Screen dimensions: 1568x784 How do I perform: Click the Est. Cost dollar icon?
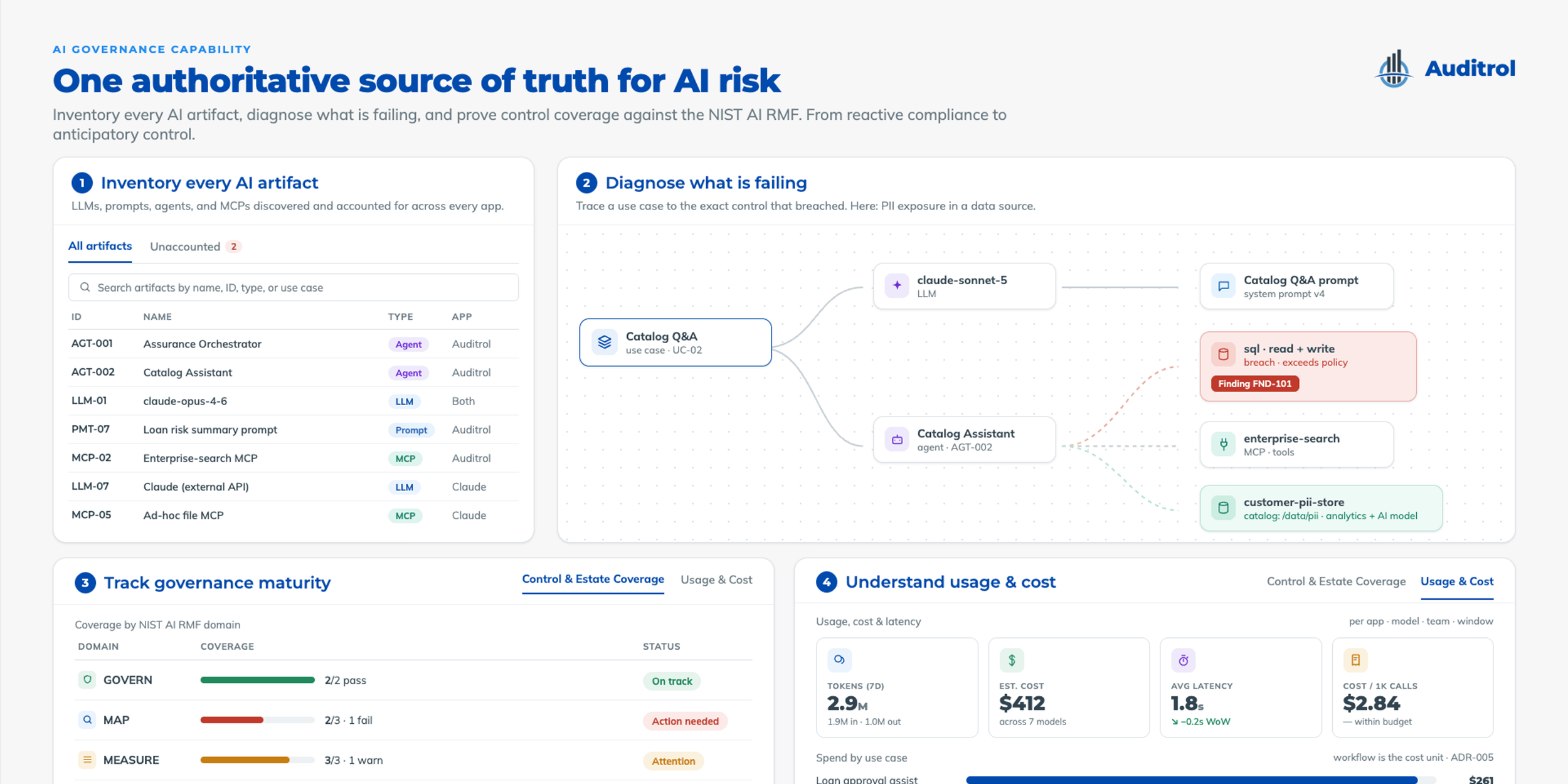tap(1012, 660)
